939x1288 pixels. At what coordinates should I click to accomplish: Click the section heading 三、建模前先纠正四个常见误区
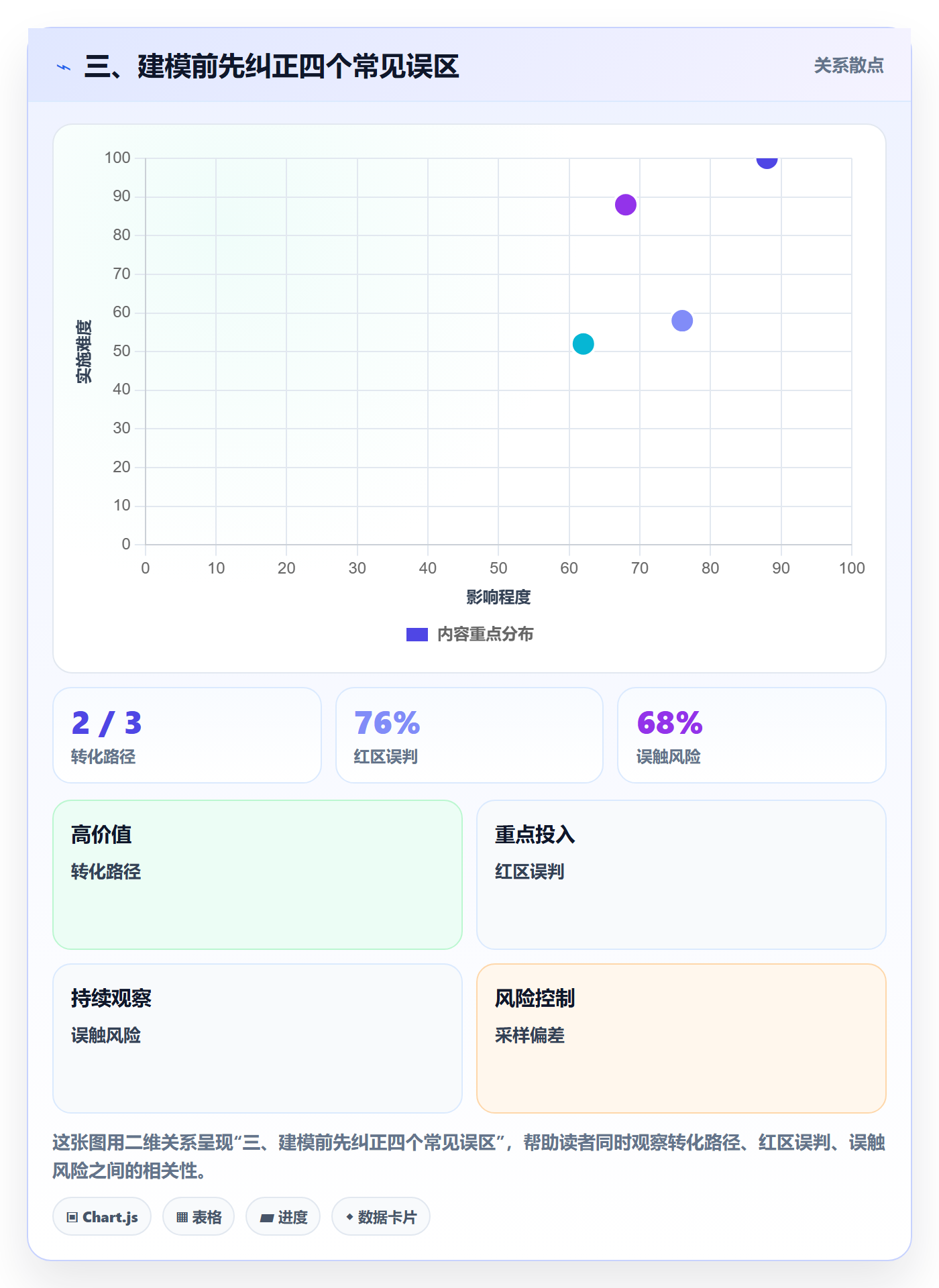[272, 66]
